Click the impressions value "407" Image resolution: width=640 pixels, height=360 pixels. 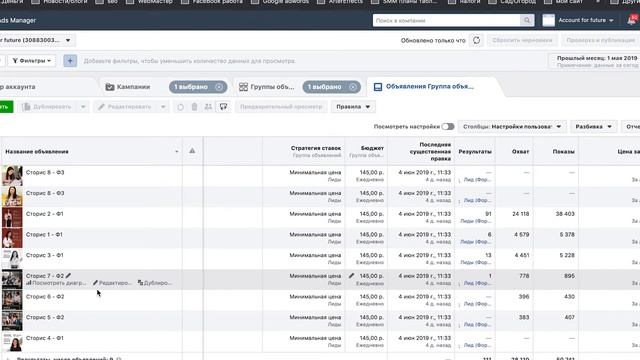(569, 318)
